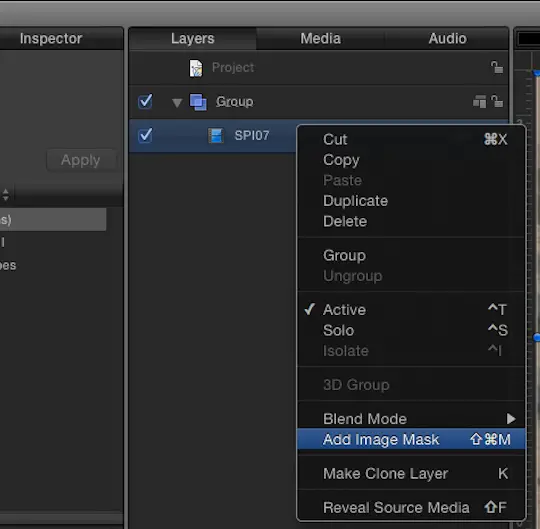Choose Isolate from the context menu
The width and height of the screenshot is (540, 529).
[411, 351]
